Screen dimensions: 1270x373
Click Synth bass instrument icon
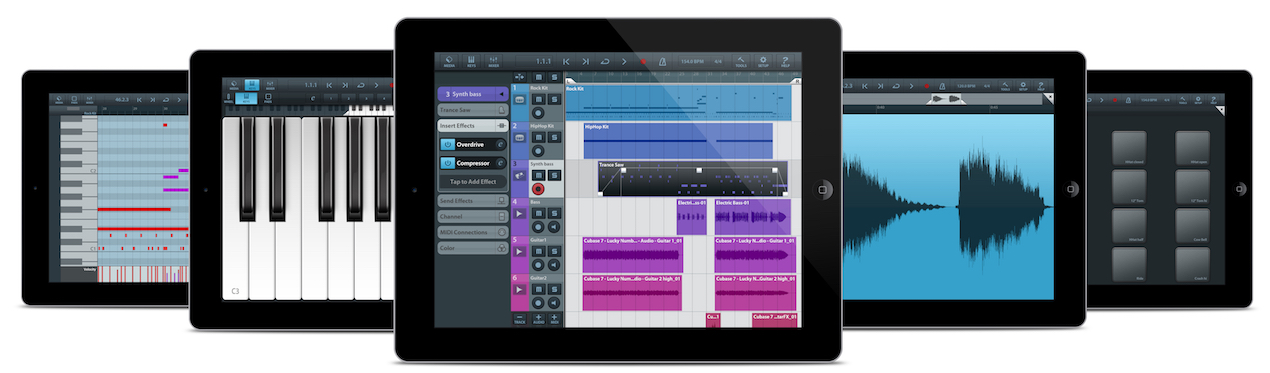pyautogui.click(x=519, y=175)
